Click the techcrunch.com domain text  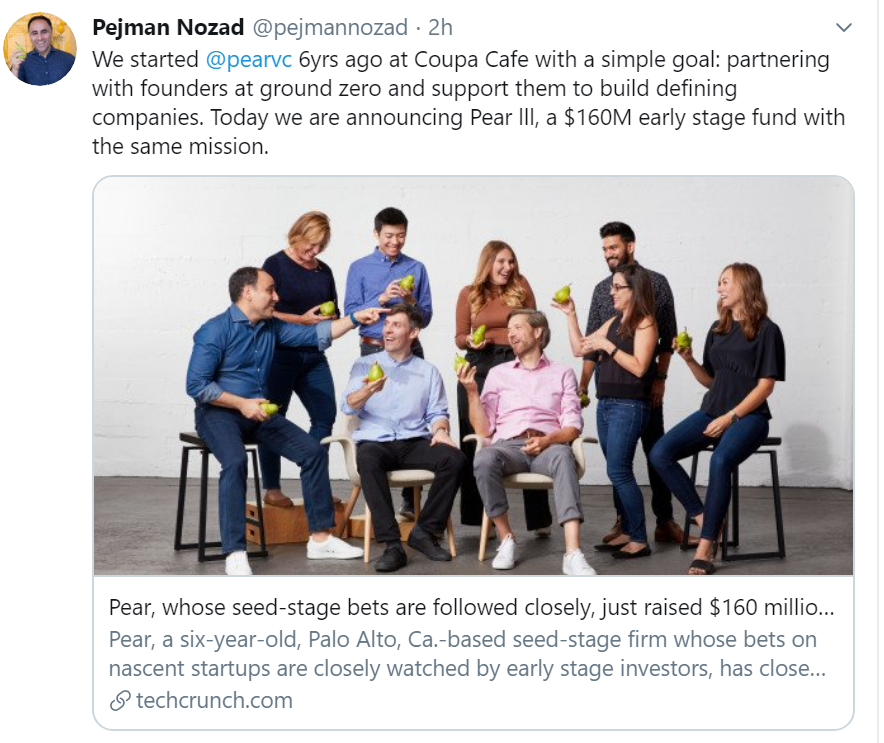pyautogui.click(x=215, y=700)
